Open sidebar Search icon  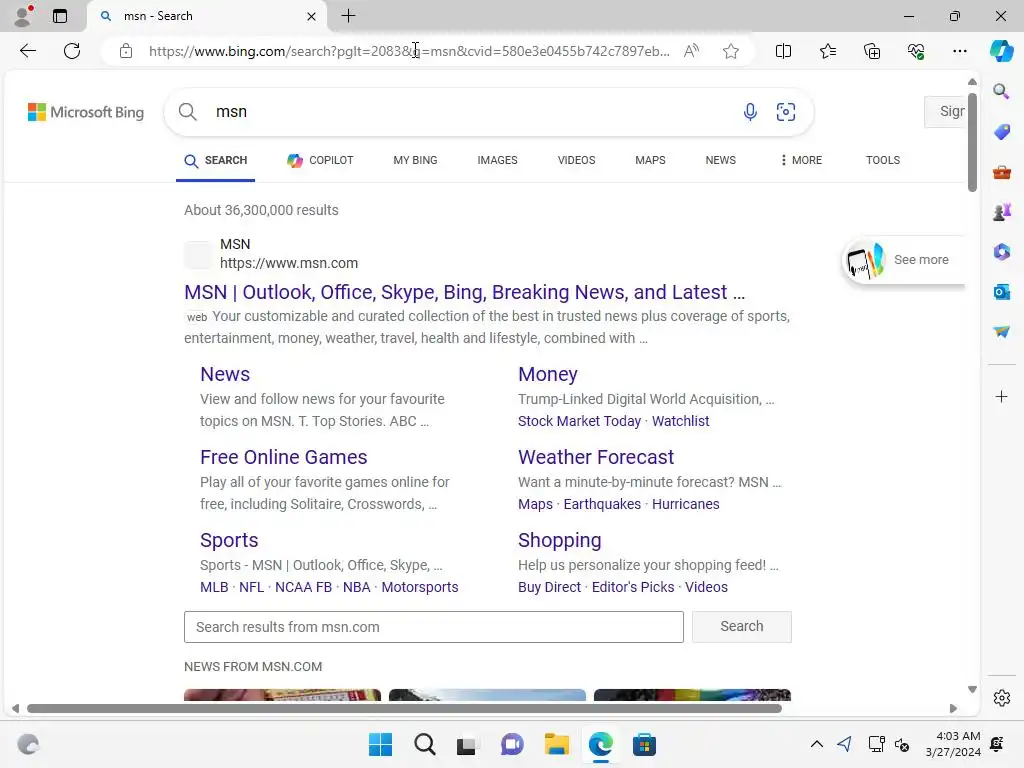(1001, 91)
